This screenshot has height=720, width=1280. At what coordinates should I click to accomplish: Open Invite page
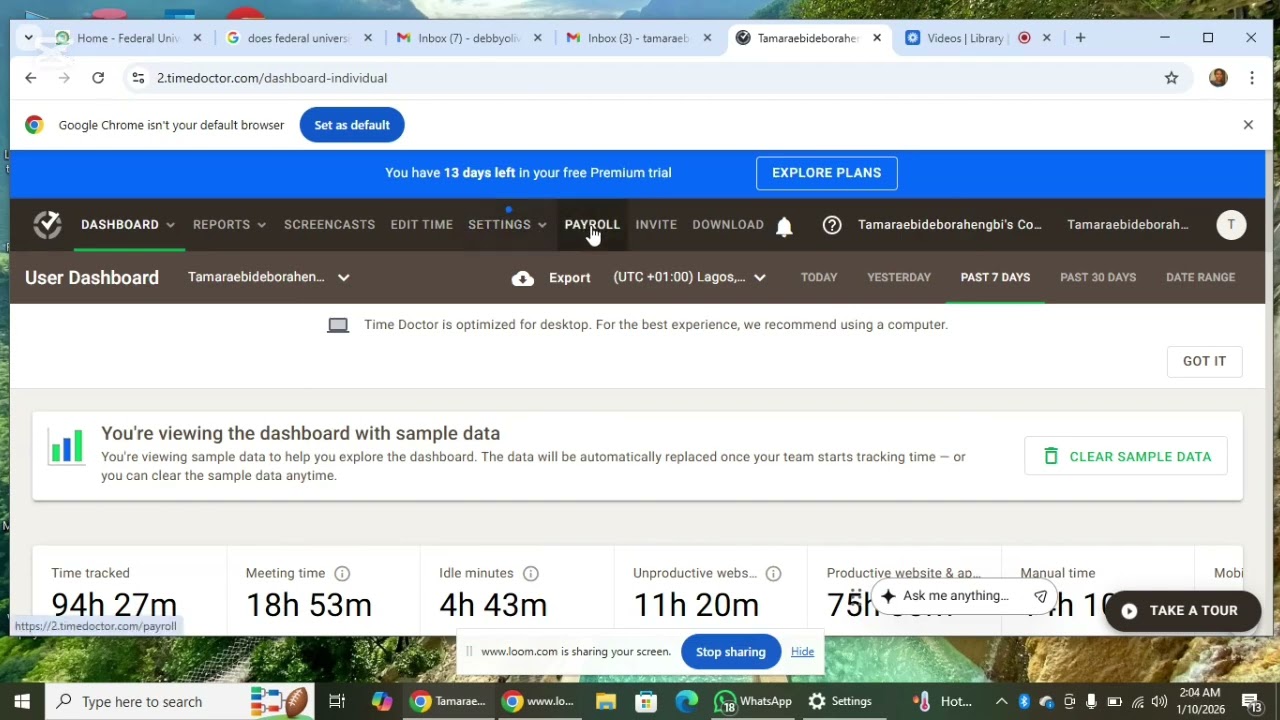pyautogui.click(x=656, y=225)
